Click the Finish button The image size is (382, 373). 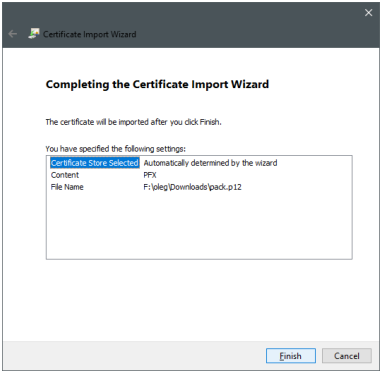(291, 356)
